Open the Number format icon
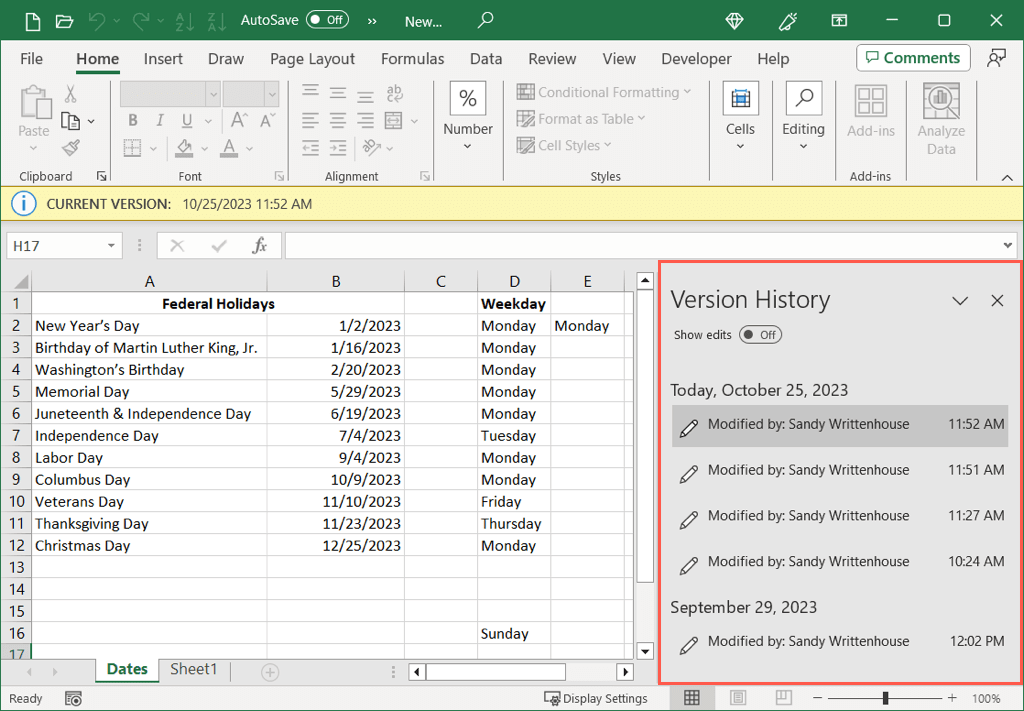The height and width of the screenshot is (711, 1024). point(467,99)
